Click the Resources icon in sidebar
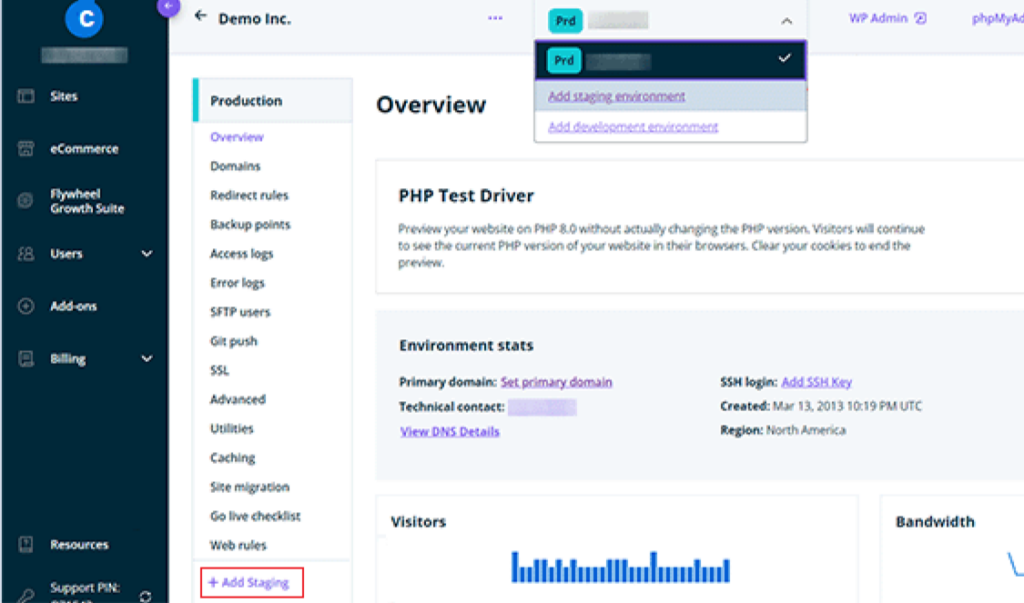This screenshot has height=603, width=1024. pos(26,545)
